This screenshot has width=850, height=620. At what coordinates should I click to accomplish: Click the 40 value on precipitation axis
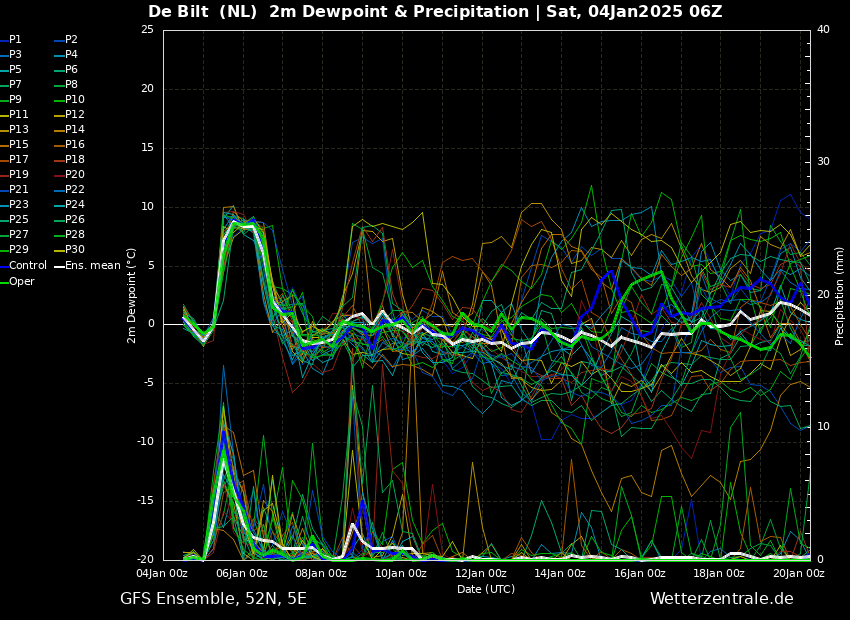(x=823, y=30)
